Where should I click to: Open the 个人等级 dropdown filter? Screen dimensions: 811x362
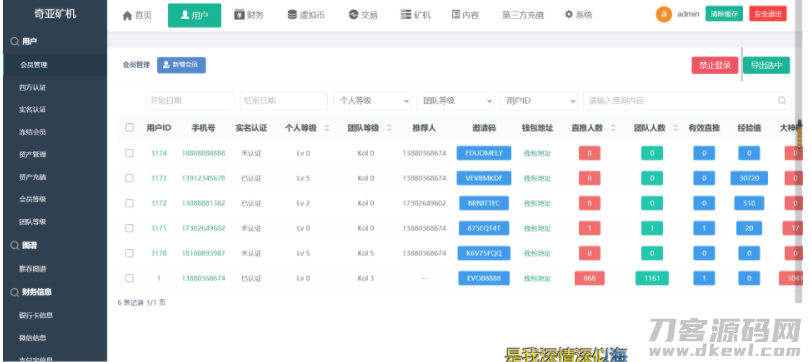click(x=372, y=101)
